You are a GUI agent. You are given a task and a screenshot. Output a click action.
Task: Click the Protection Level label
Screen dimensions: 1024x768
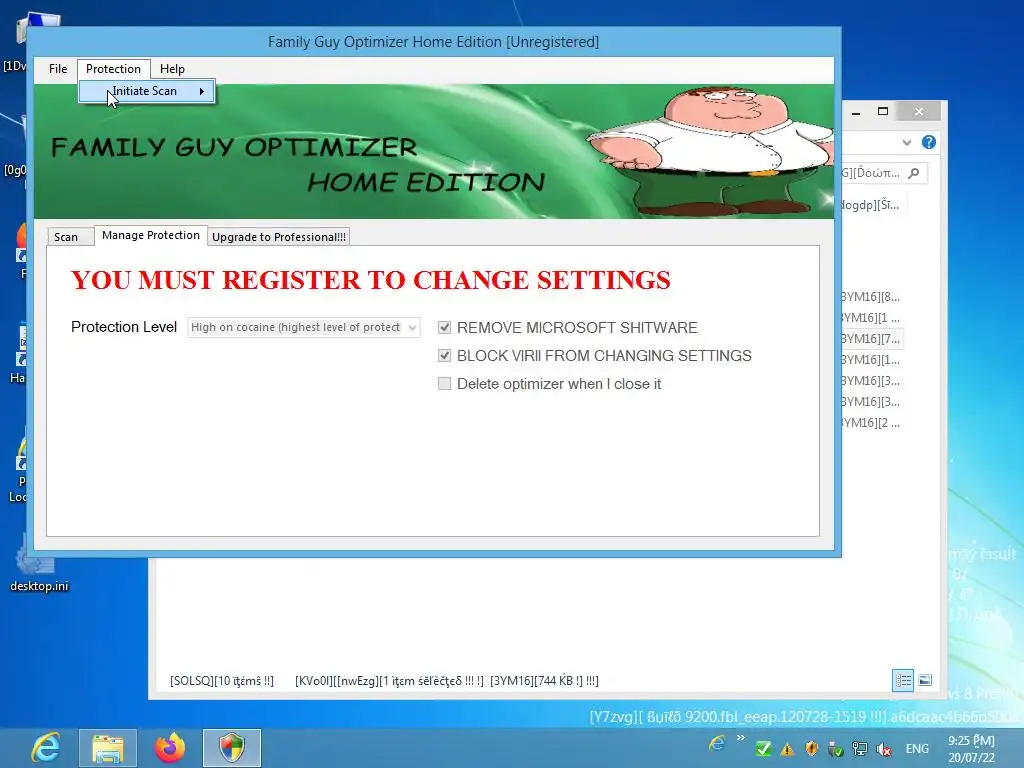(124, 327)
